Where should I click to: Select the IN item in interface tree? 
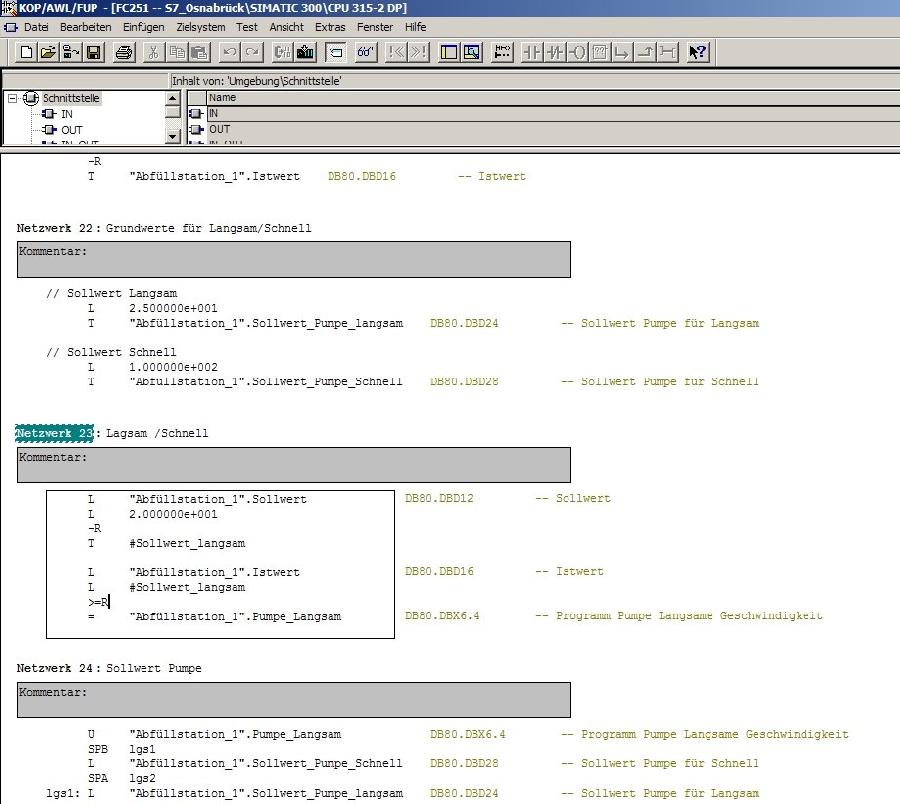(x=66, y=114)
